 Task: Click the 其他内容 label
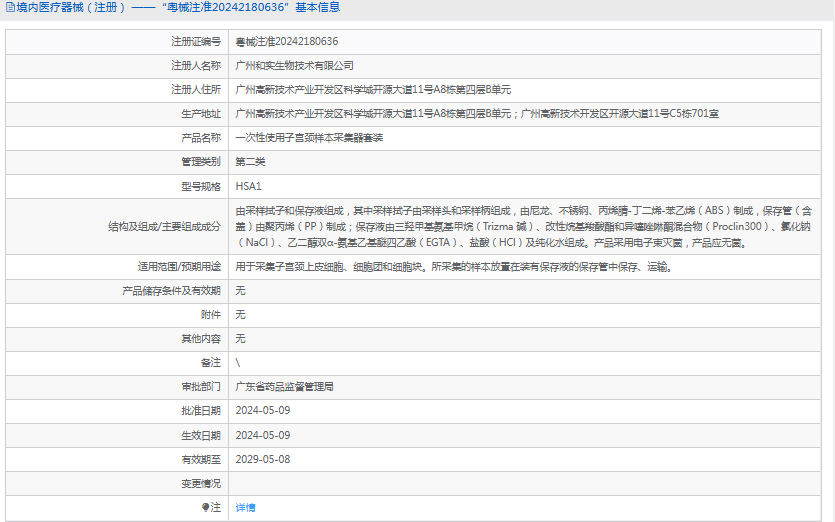(201, 338)
